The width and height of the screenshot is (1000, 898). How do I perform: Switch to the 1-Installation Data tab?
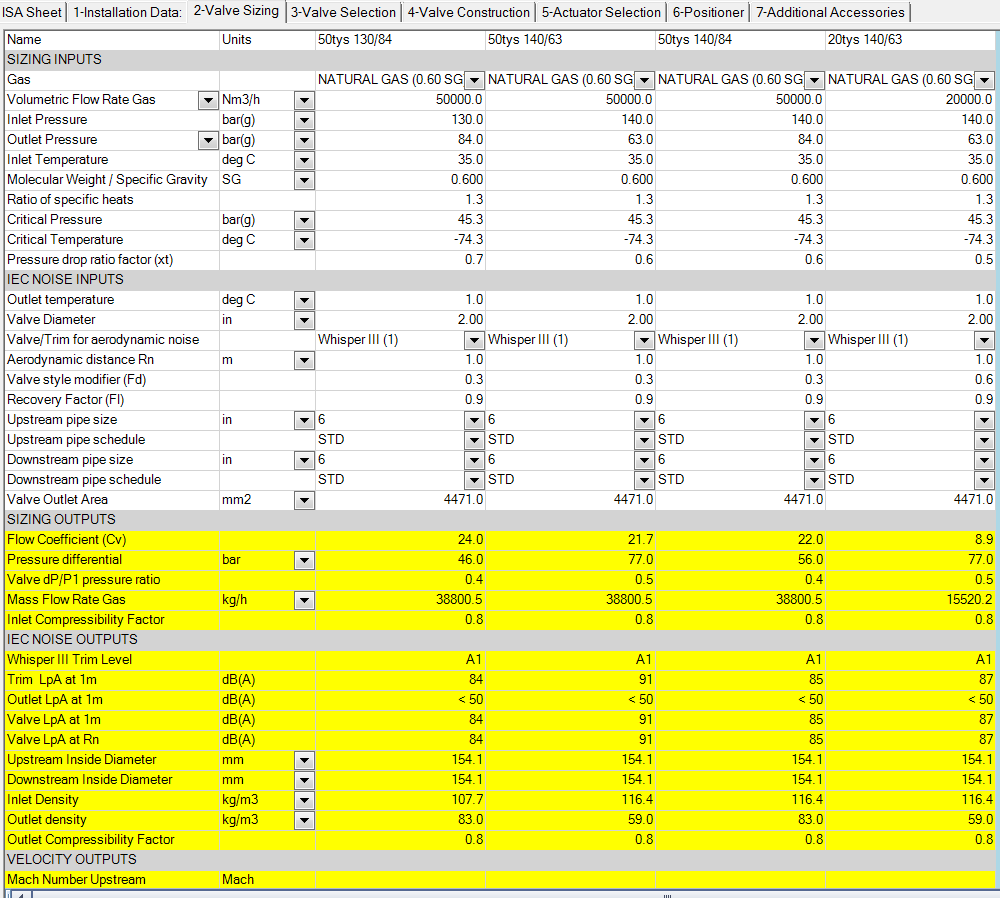coord(128,12)
